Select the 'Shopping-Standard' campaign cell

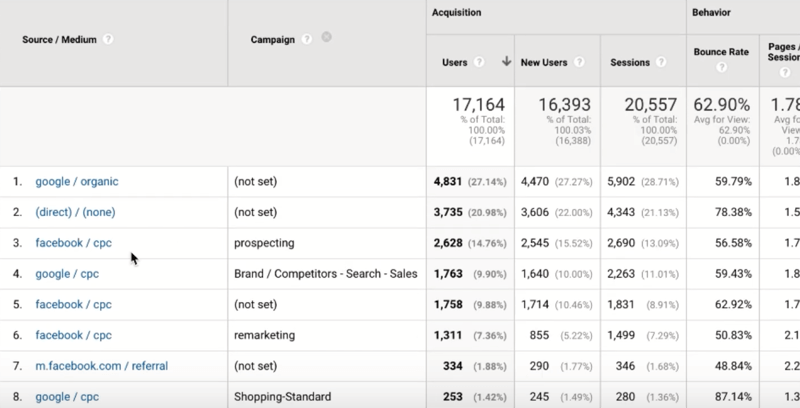[x=283, y=397]
